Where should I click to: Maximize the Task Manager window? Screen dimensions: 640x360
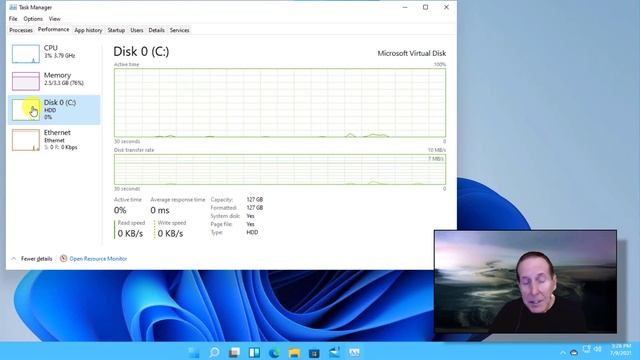(x=425, y=7)
